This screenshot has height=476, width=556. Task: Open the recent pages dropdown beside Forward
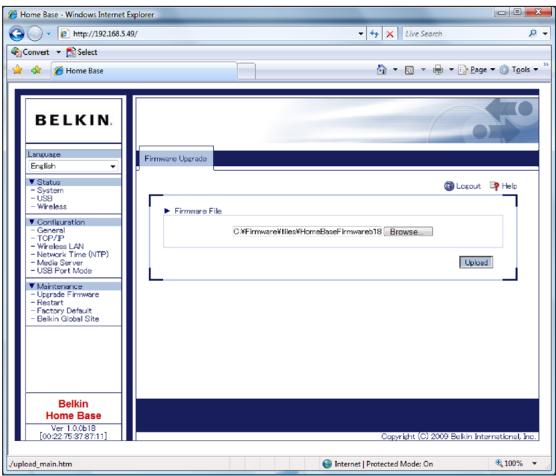(x=49, y=34)
